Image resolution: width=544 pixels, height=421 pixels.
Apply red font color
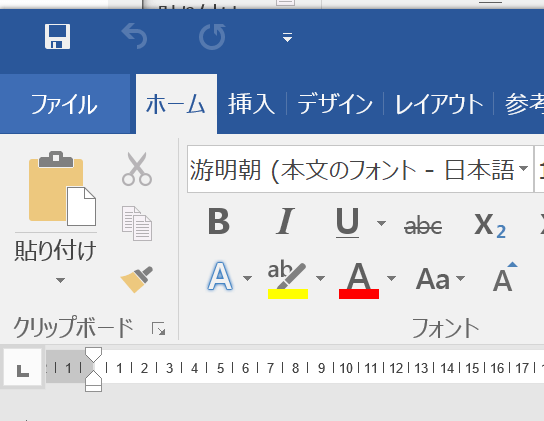pyautogui.click(x=359, y=280)
